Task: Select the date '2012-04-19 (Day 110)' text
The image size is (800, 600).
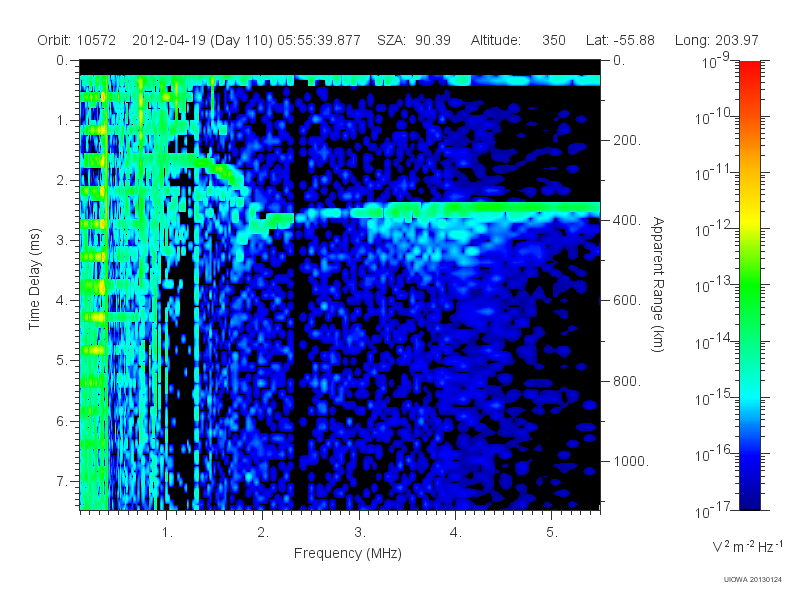Action: [x=203, y=40]
